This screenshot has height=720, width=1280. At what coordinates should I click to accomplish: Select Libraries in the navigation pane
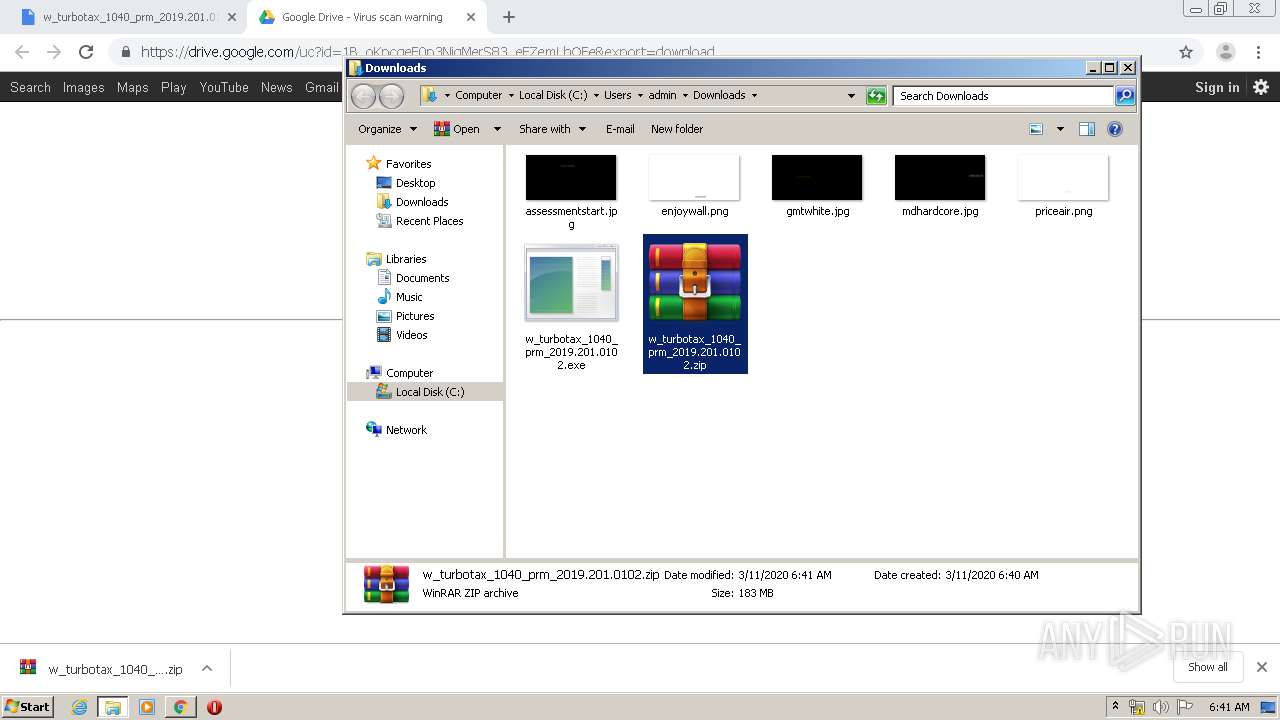(397, 259)
